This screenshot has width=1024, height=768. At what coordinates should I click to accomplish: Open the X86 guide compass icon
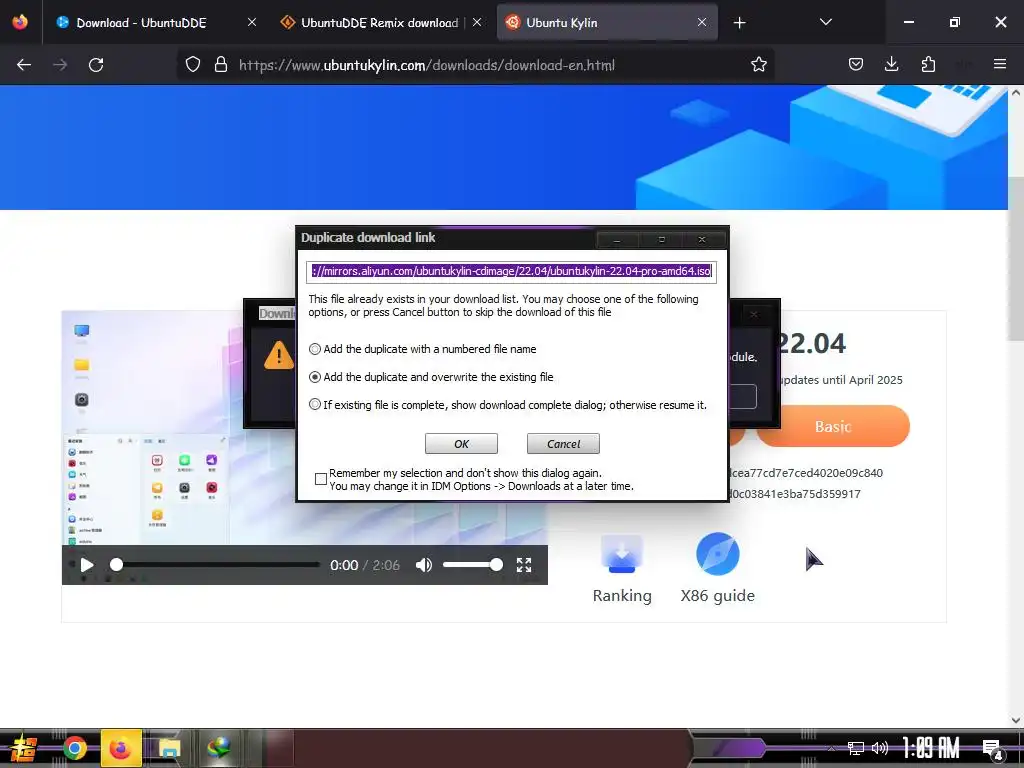tap(718, 554)
